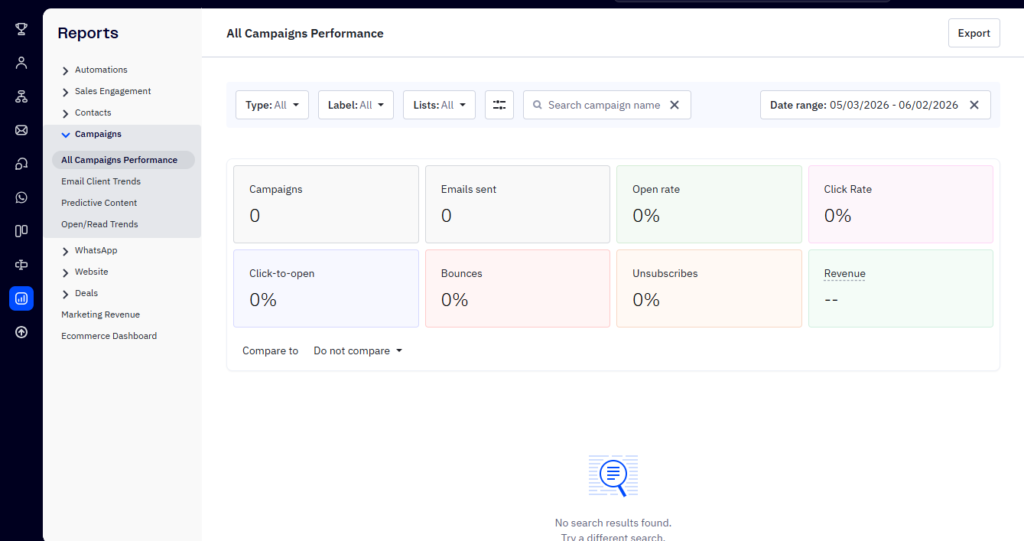Select the Emails sent metric card
Viewport: 1024px width, 541px height.
point(517,205)
